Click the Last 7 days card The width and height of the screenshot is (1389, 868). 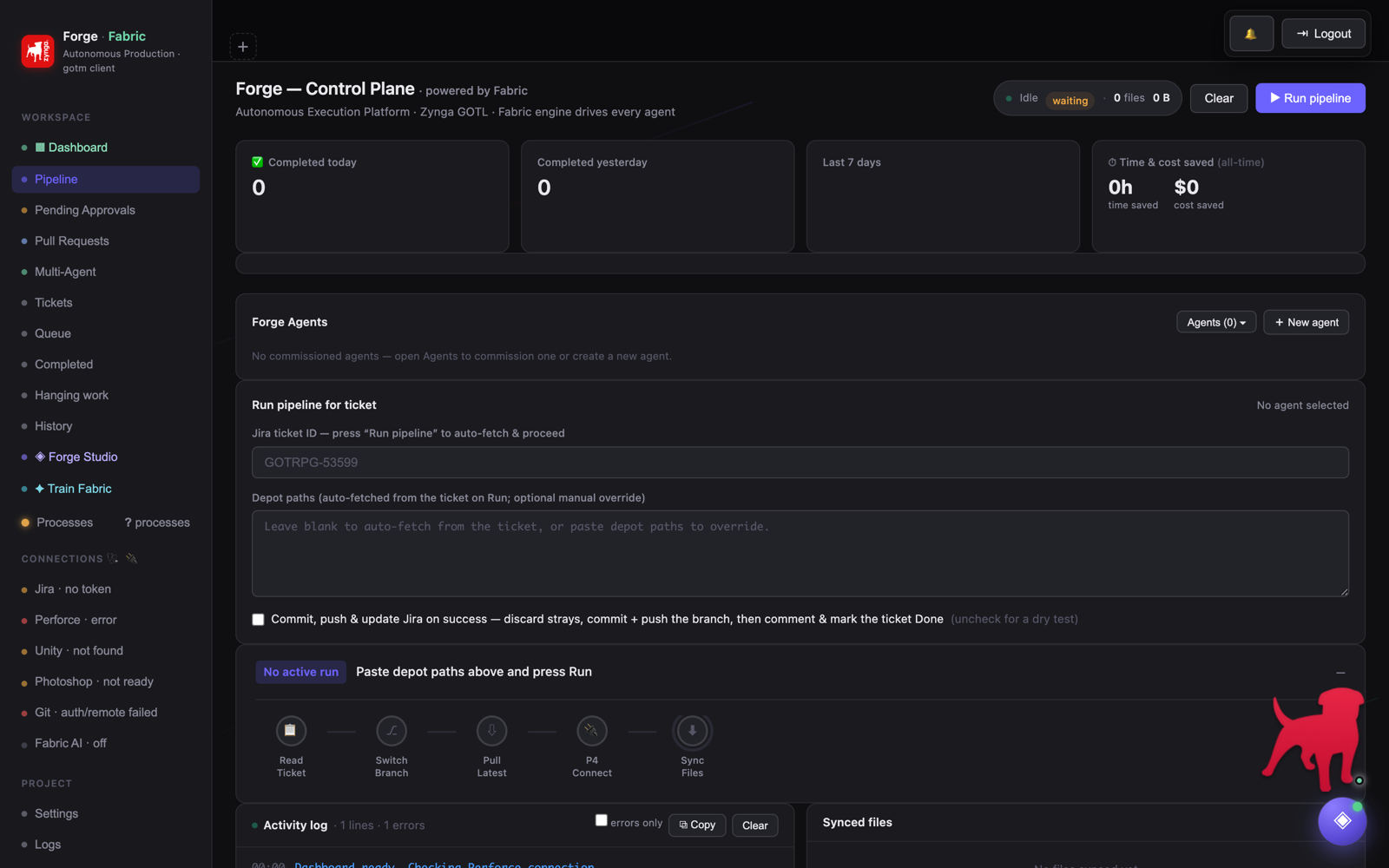click(943, 197)
